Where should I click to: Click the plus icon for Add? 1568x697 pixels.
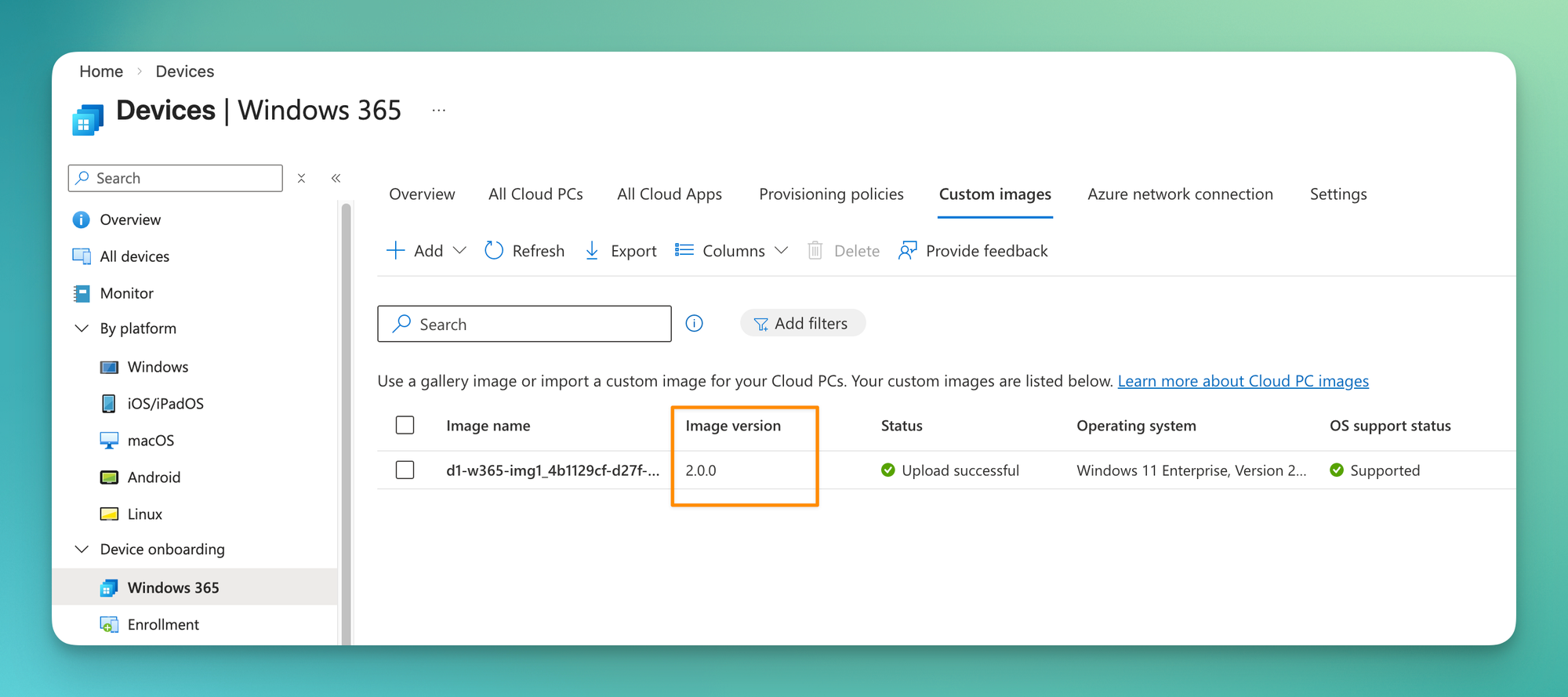[396, 251]
